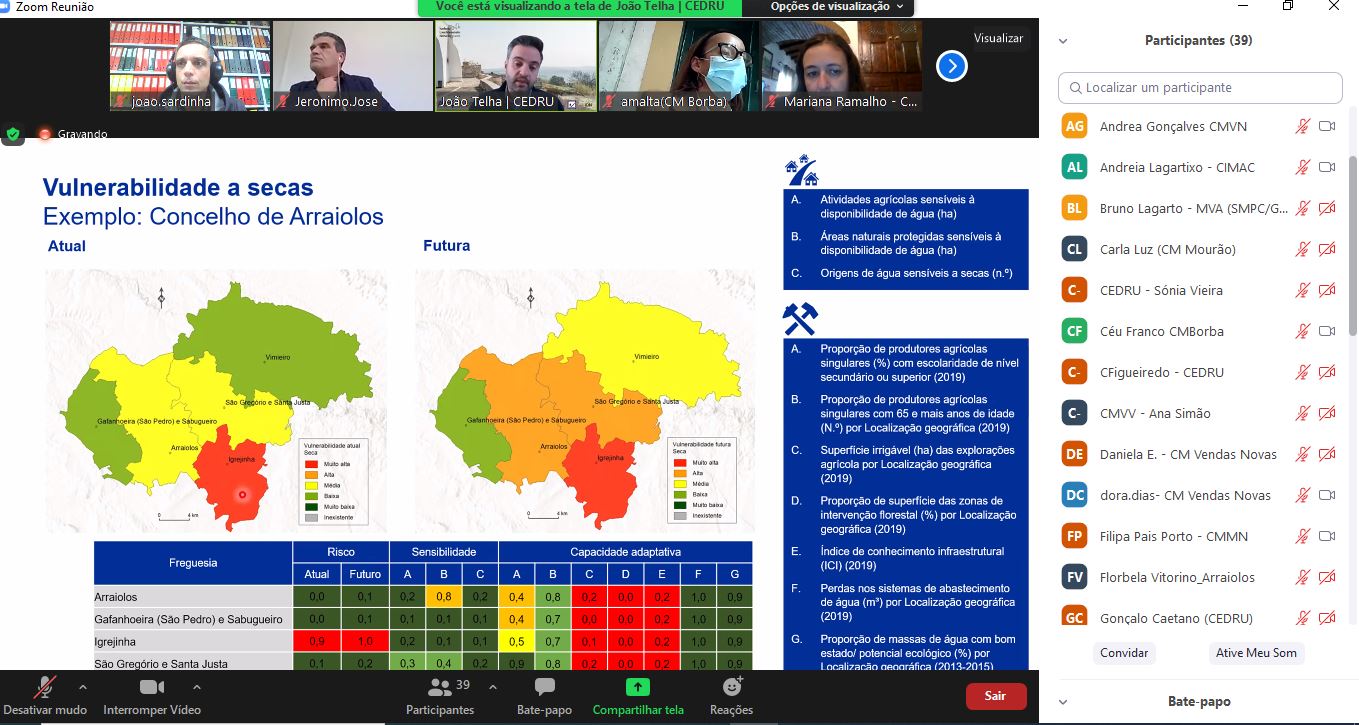Click green encryption shield icon

click(x=13, y=134)
